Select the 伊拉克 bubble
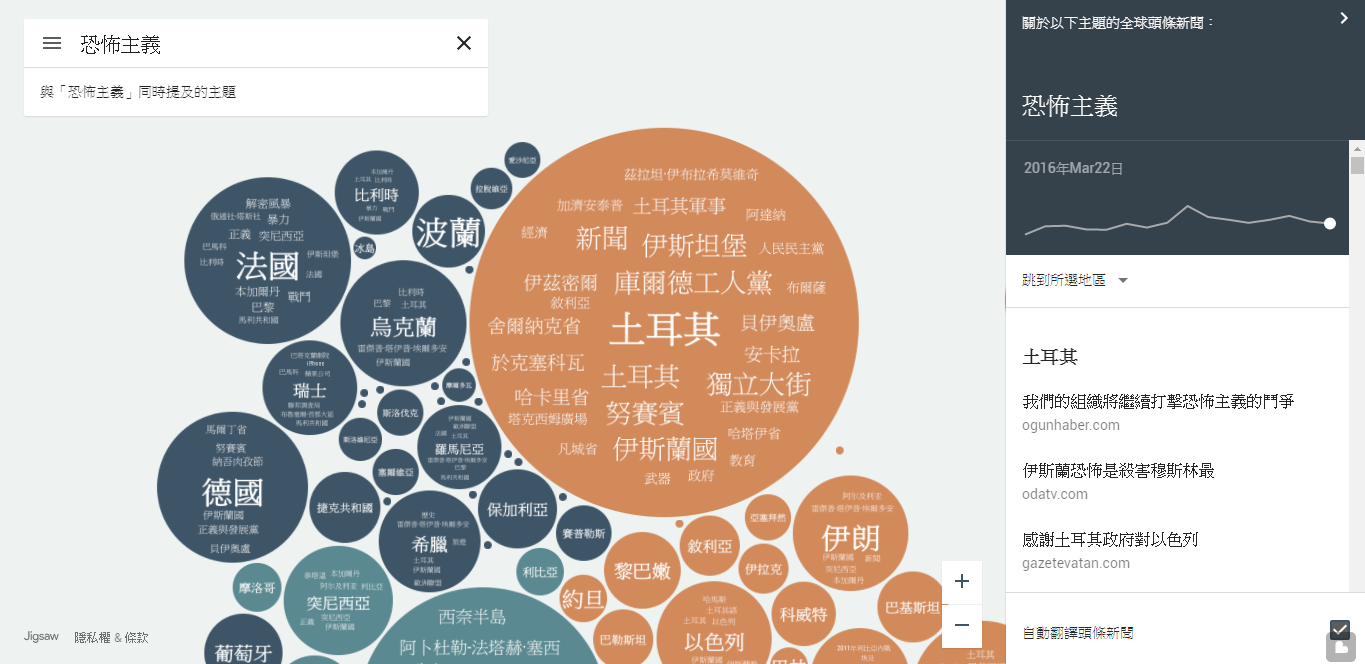The image size is (1365, 664). tap(763, 568)
